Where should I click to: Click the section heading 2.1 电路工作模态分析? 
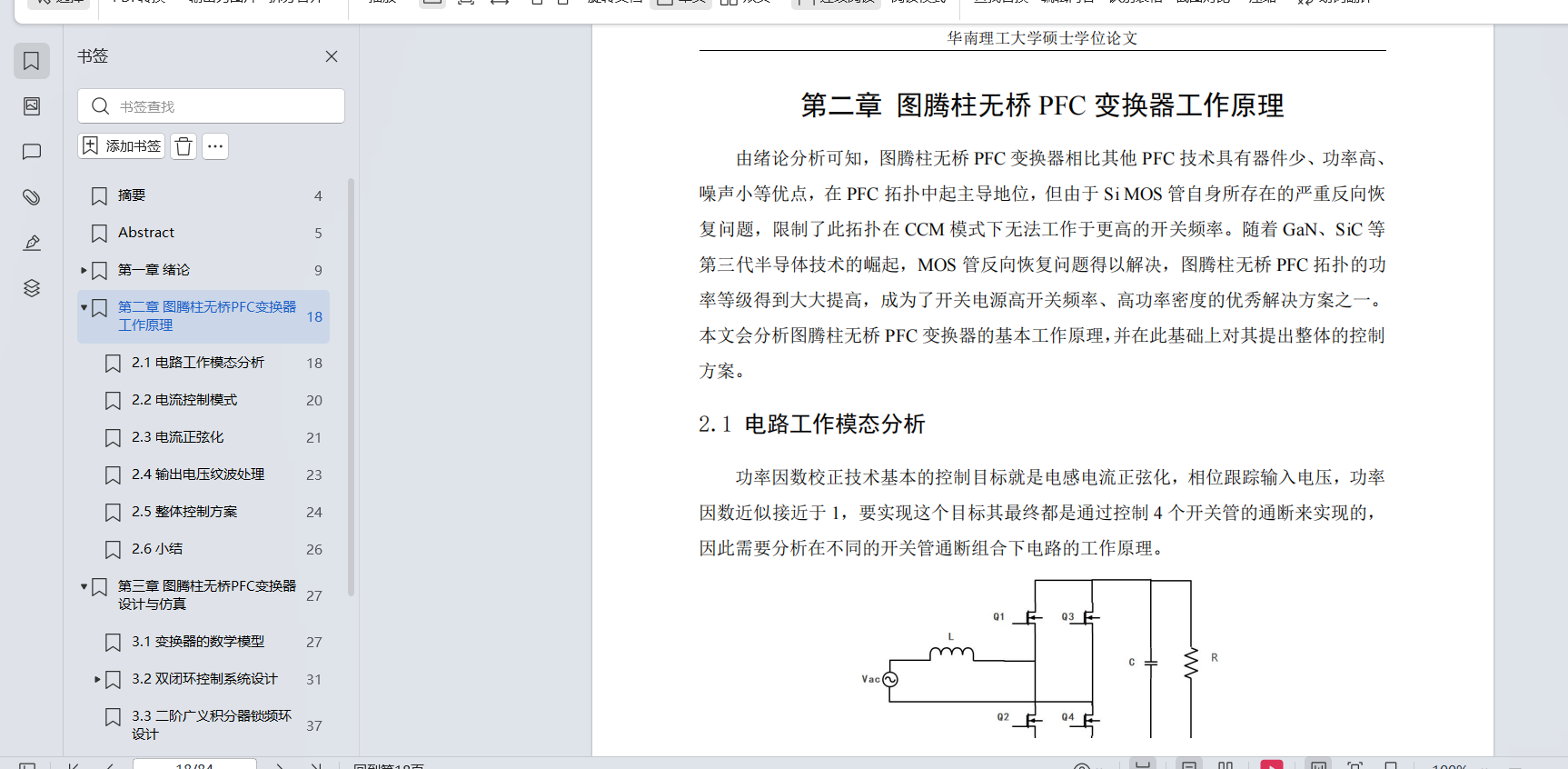[811, 424]
